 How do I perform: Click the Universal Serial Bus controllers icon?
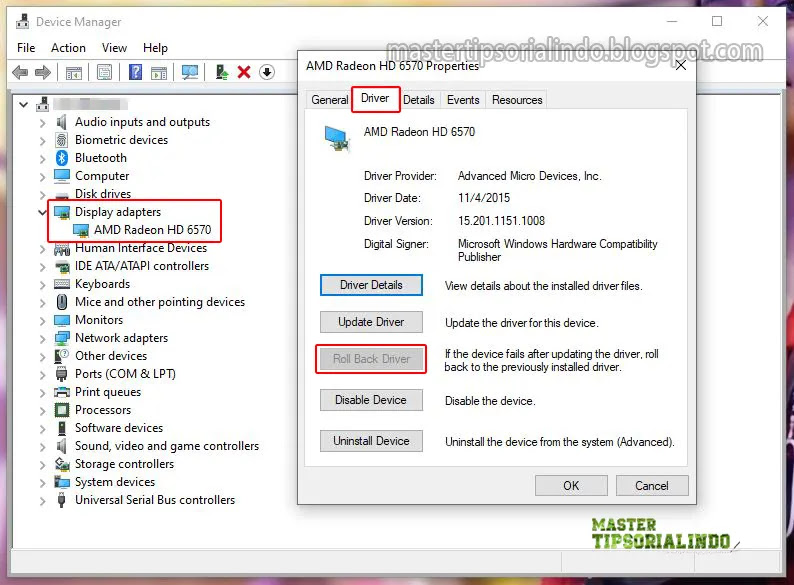[x=62, y=500]
